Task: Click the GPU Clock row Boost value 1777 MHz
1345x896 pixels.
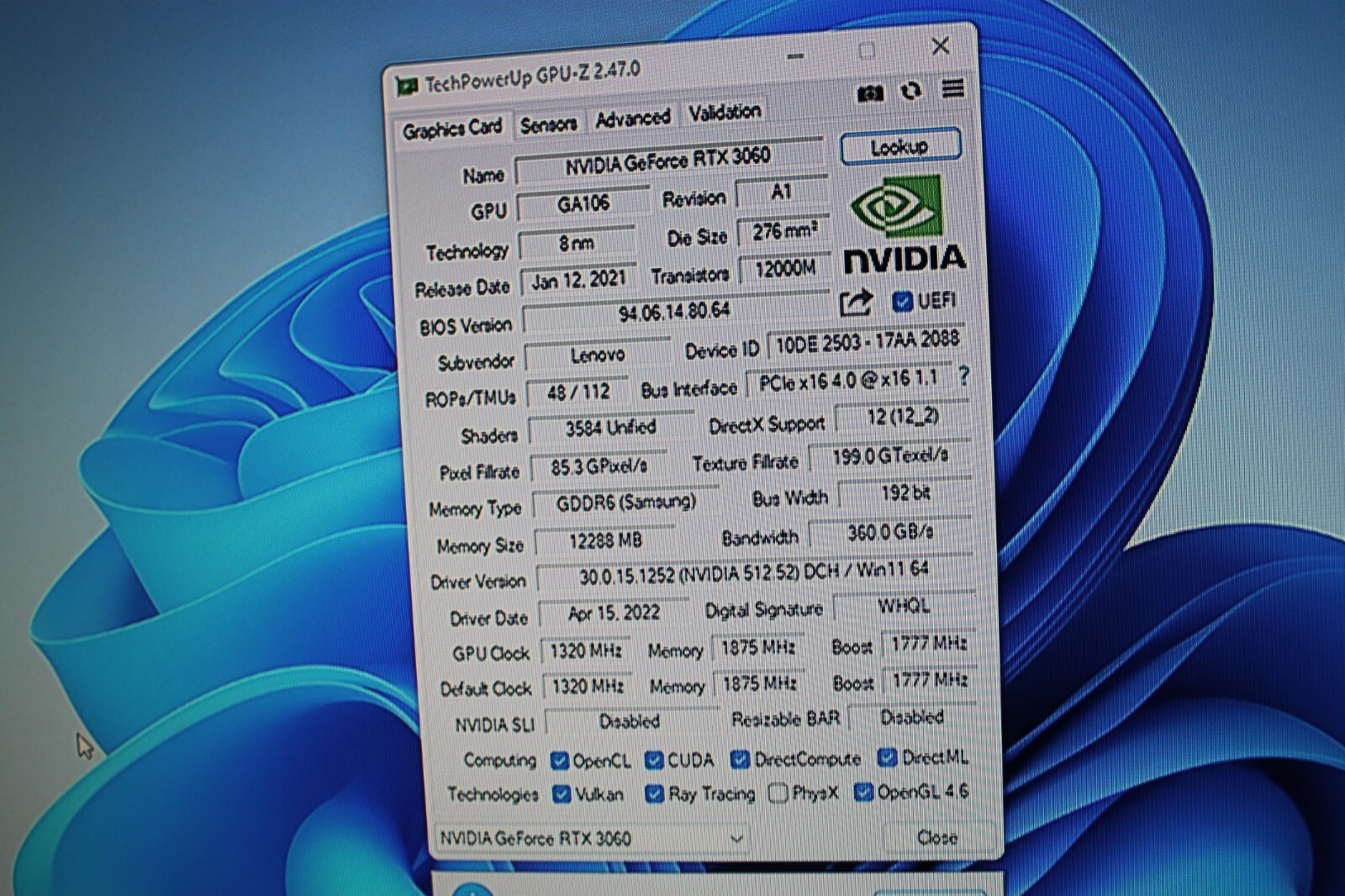Action: (x=929, y=644)
